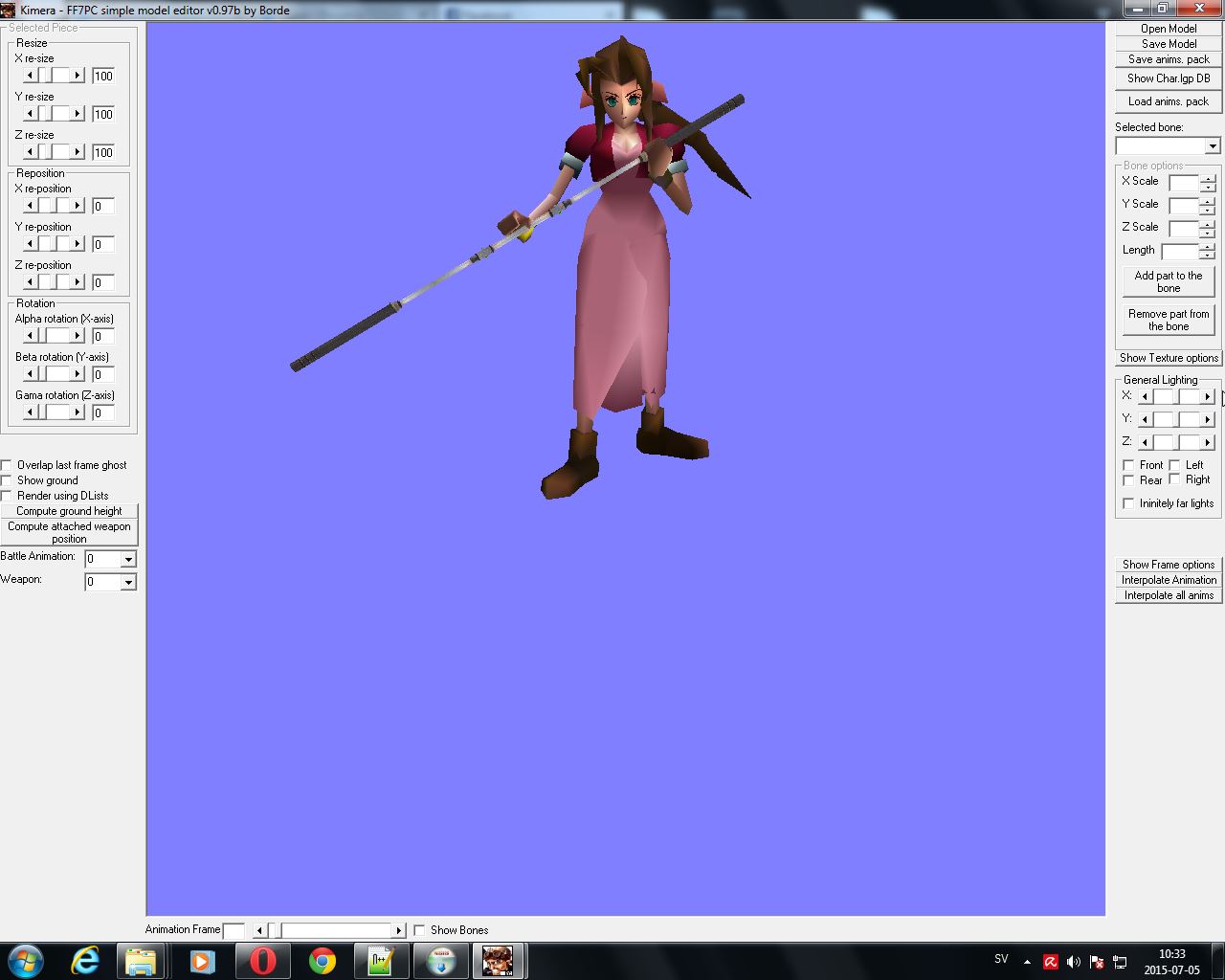Click Interpolate Animation button
The height and width of the screenshot is (980, 1225).
point(1169,580)
